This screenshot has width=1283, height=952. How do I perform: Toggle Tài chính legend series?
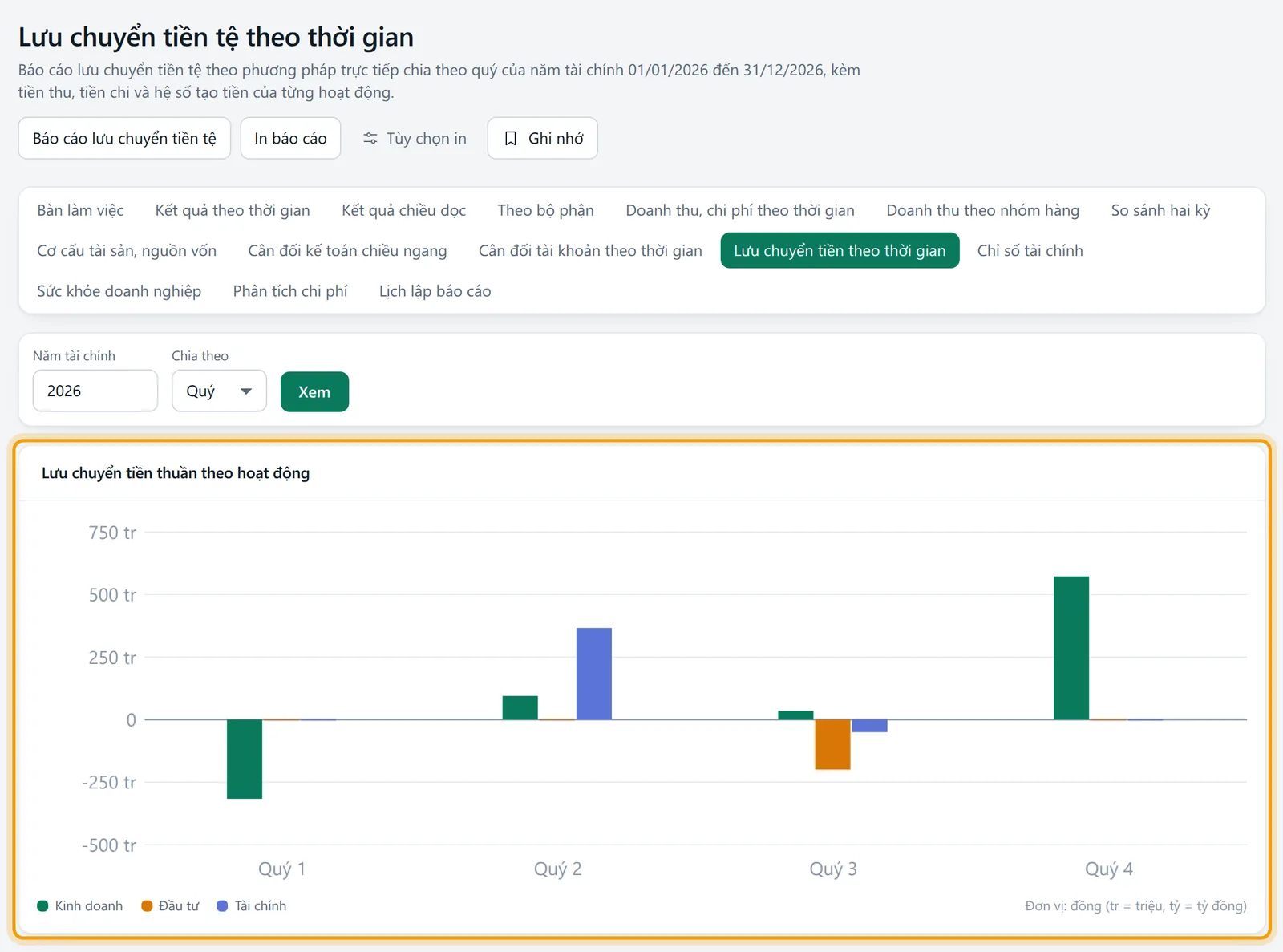252,905
